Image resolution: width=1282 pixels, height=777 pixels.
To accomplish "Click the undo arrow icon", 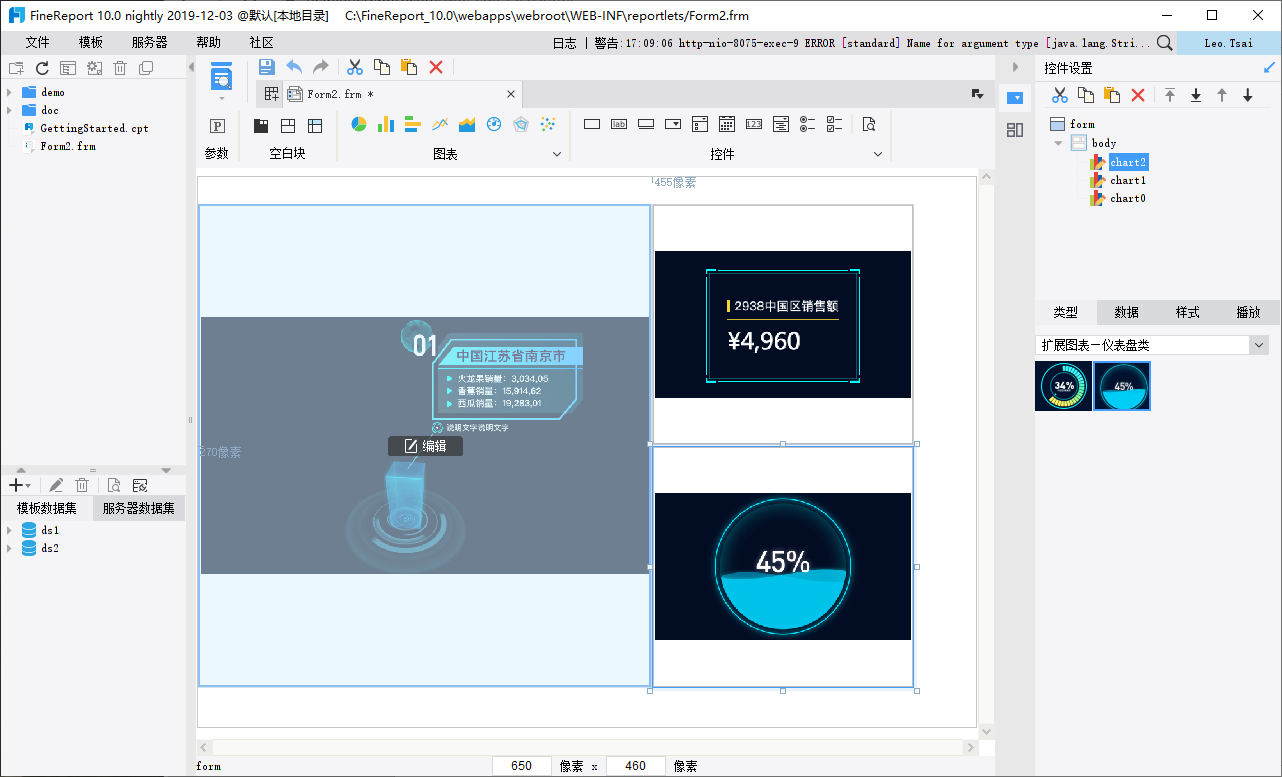I will pyautogui.click(x=294, y=67).
